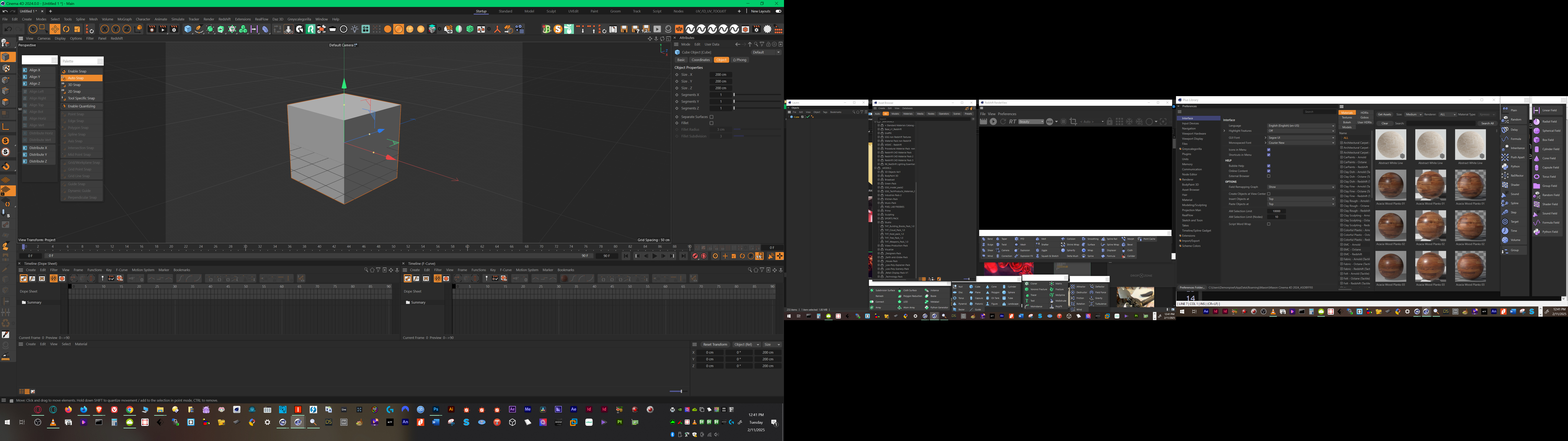Enable the Separate Surfaces checkbox

tap(712, 117)
